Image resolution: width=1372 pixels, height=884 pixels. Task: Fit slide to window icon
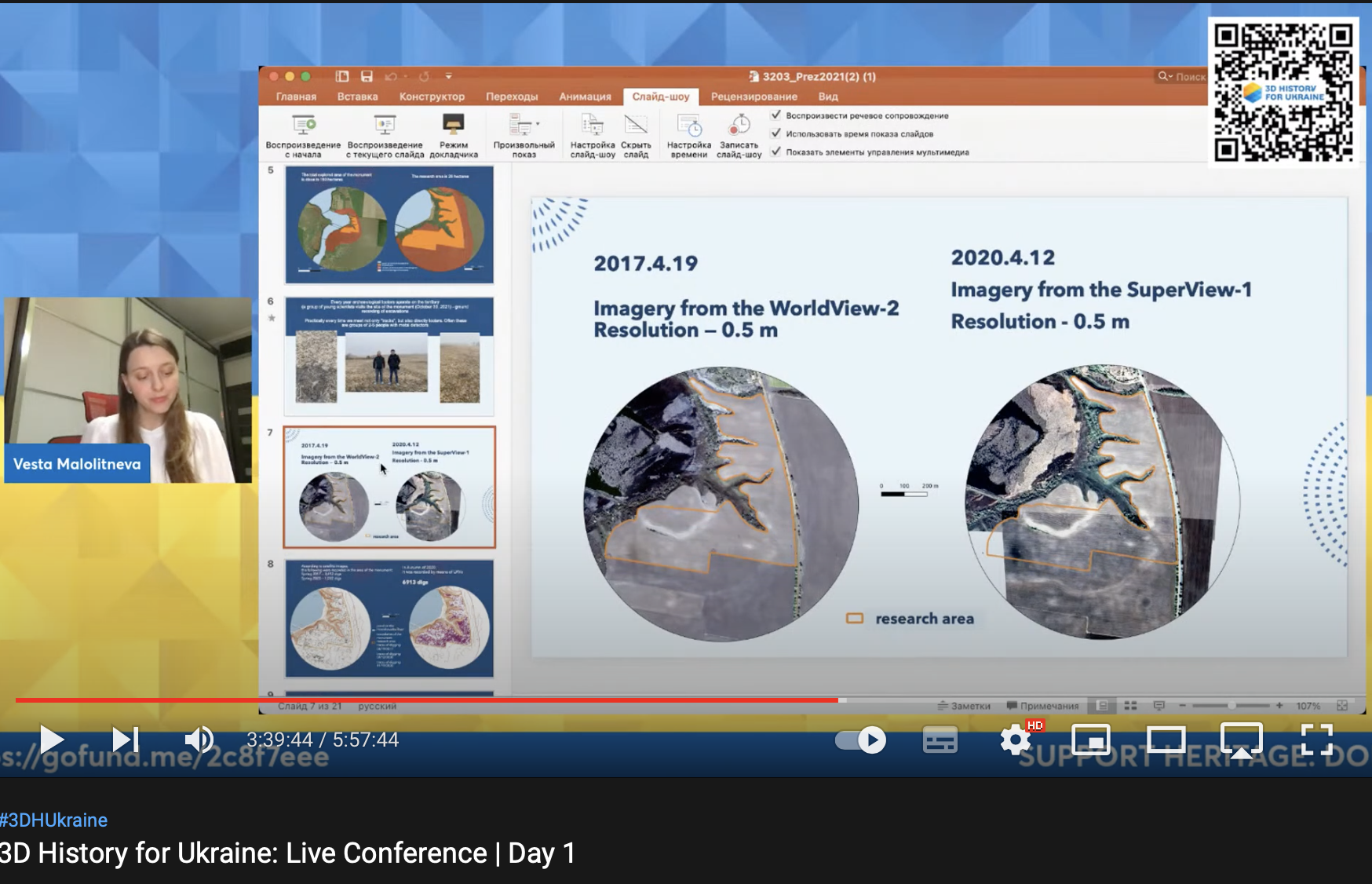coord(1342,706)
